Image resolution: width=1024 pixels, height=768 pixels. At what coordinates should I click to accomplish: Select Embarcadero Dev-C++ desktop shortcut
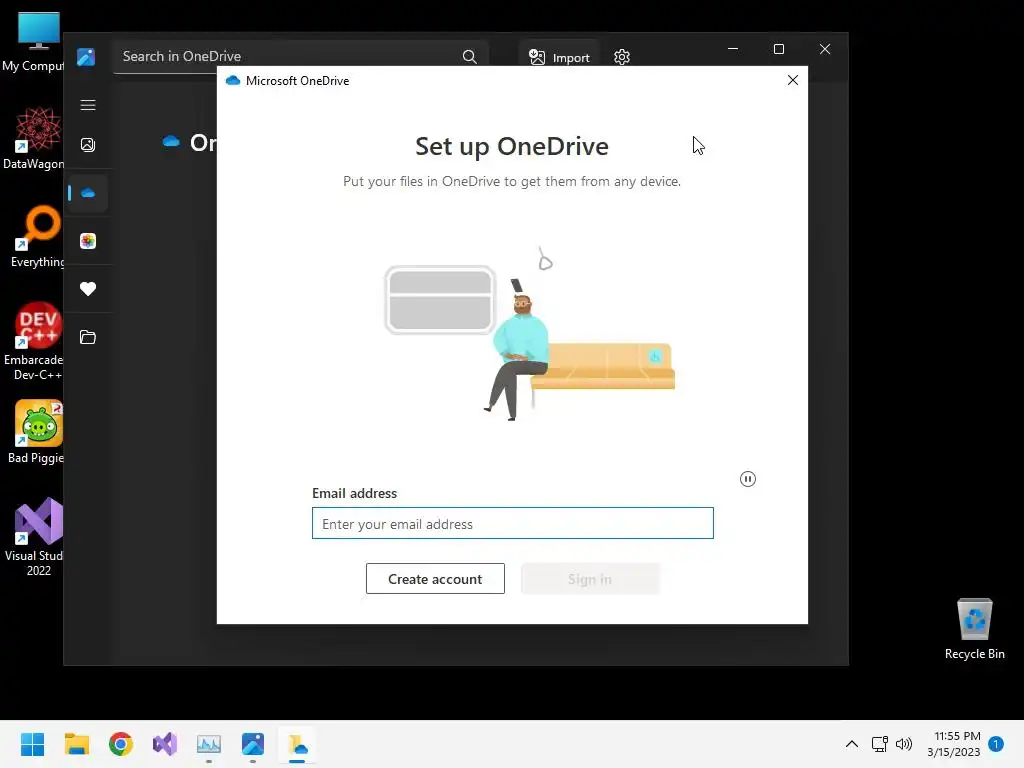36,342
